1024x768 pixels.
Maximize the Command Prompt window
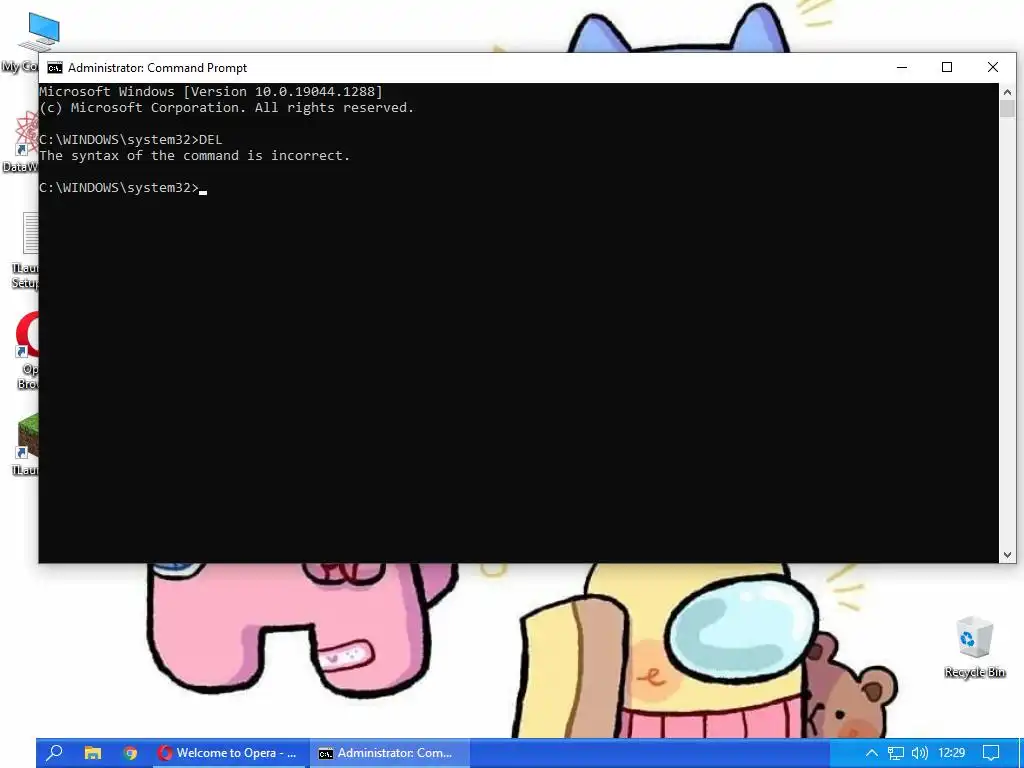(947, 67)
